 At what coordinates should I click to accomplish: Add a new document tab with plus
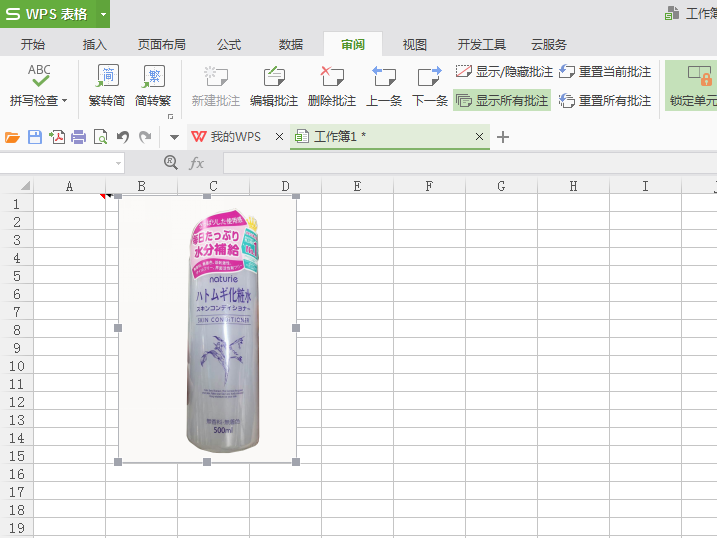[x=503, y=137]
